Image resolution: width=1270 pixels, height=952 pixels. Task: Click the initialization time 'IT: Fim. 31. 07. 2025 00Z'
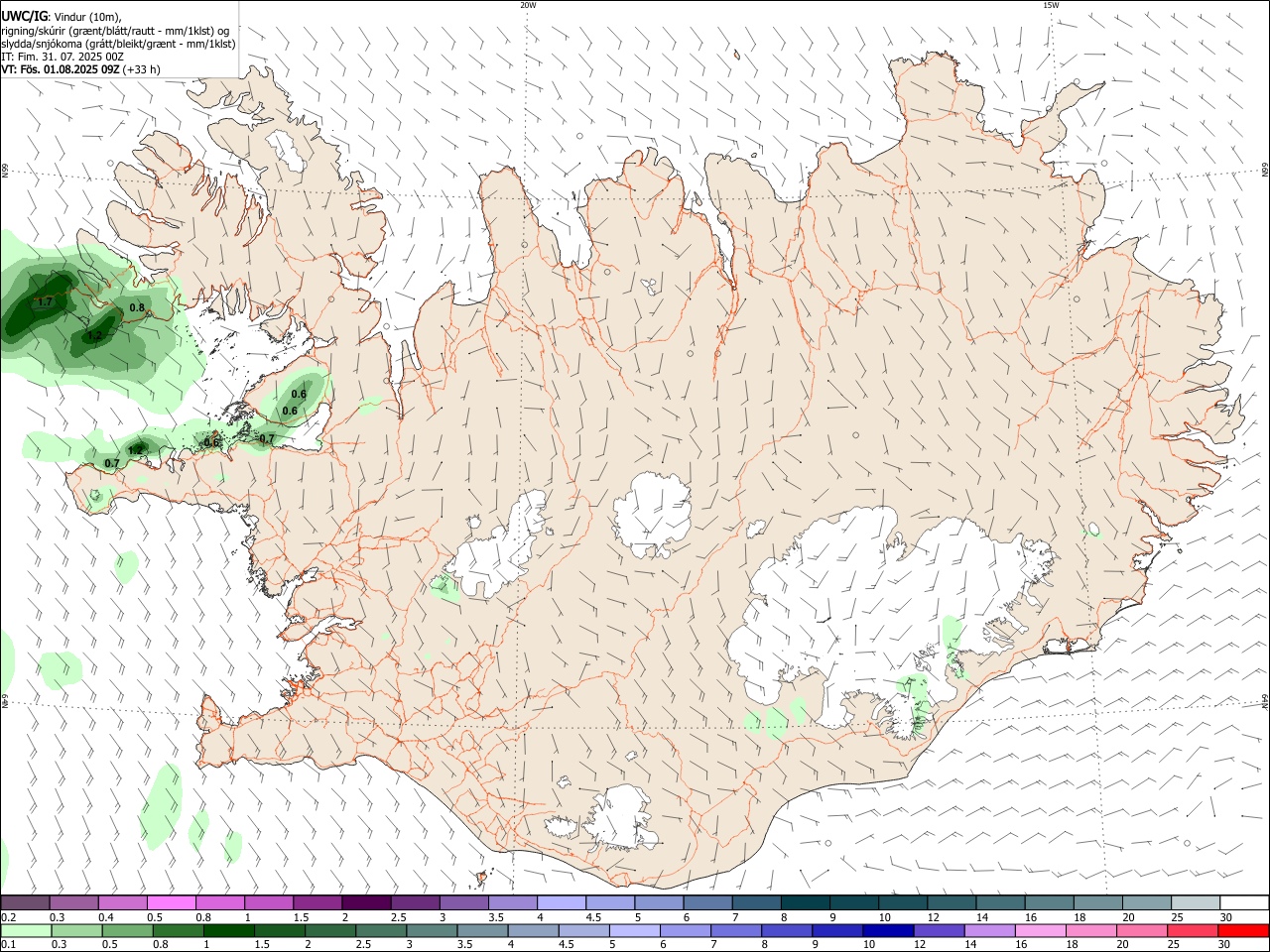[x=63, y=57]
